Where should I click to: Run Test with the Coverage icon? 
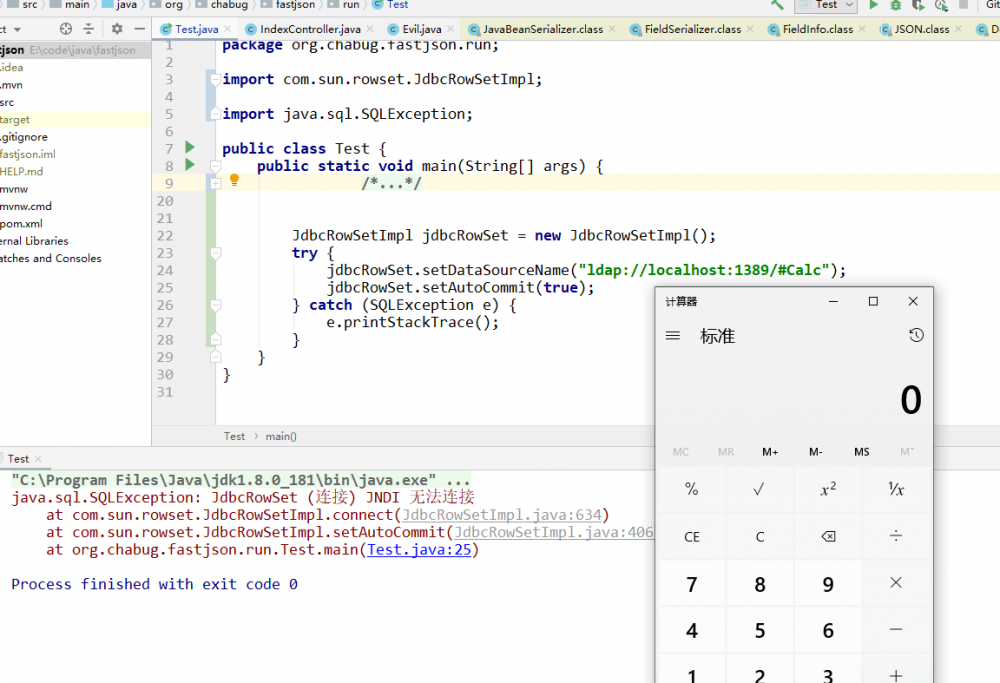pyautogui.click(x=920, y=6)
